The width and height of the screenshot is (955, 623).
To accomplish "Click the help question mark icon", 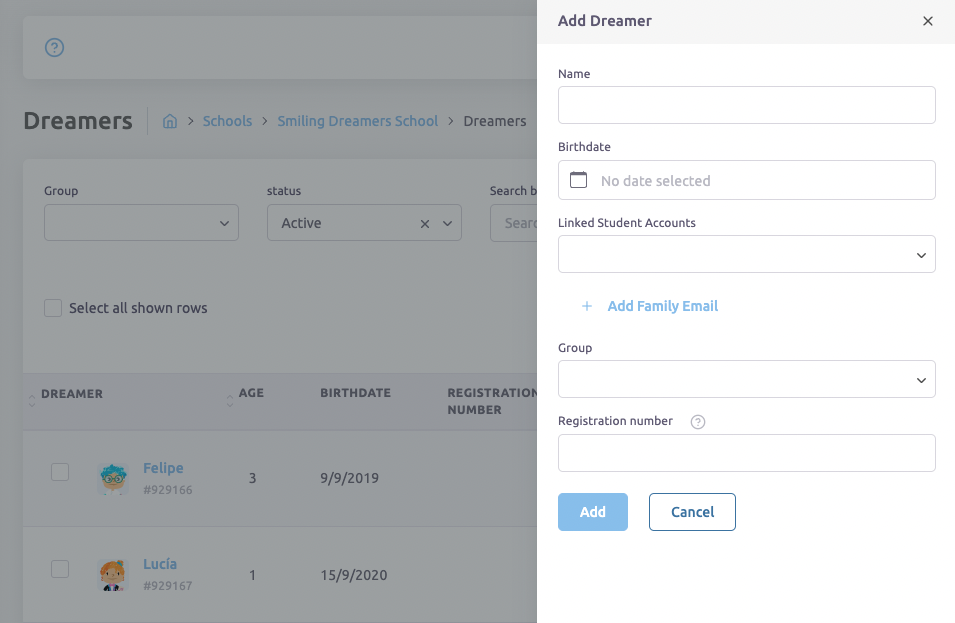I will point(55,48).
